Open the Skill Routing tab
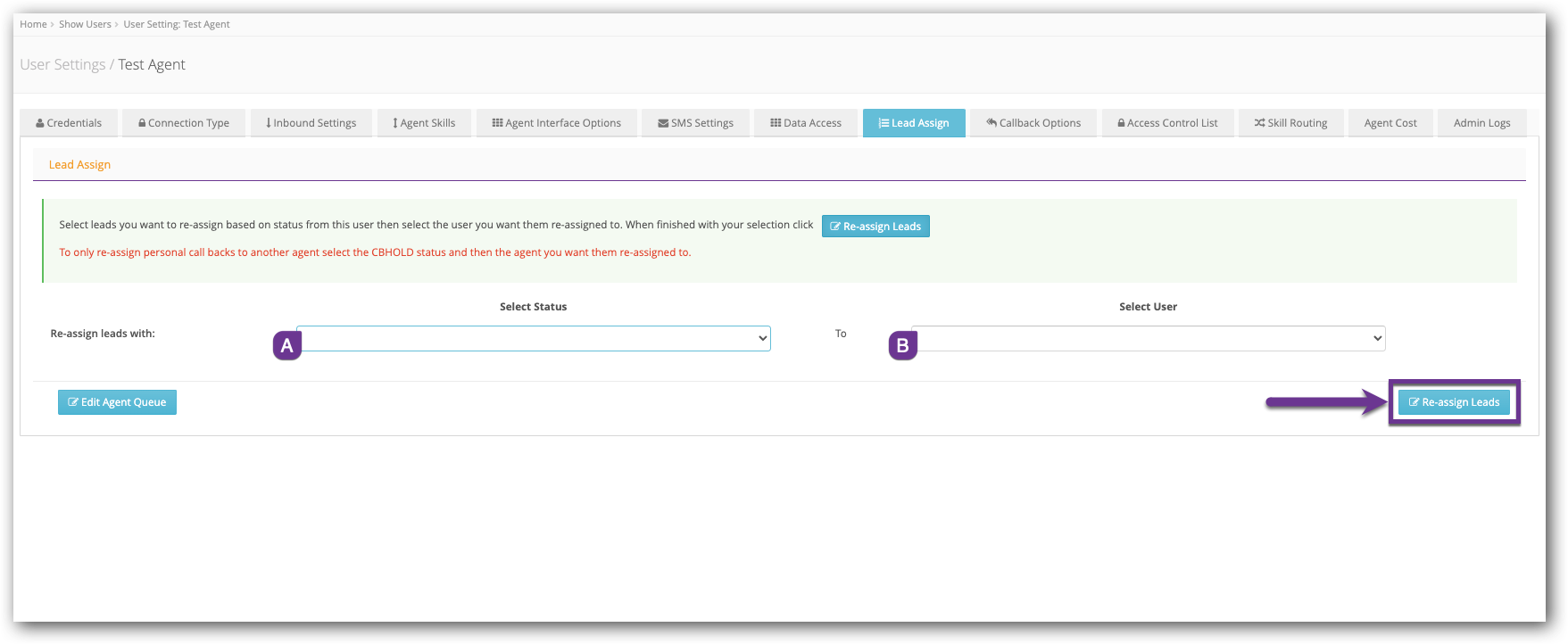Image resolution: width=1568 pixels, height=644 pixels. click(x=1290, y=123)
